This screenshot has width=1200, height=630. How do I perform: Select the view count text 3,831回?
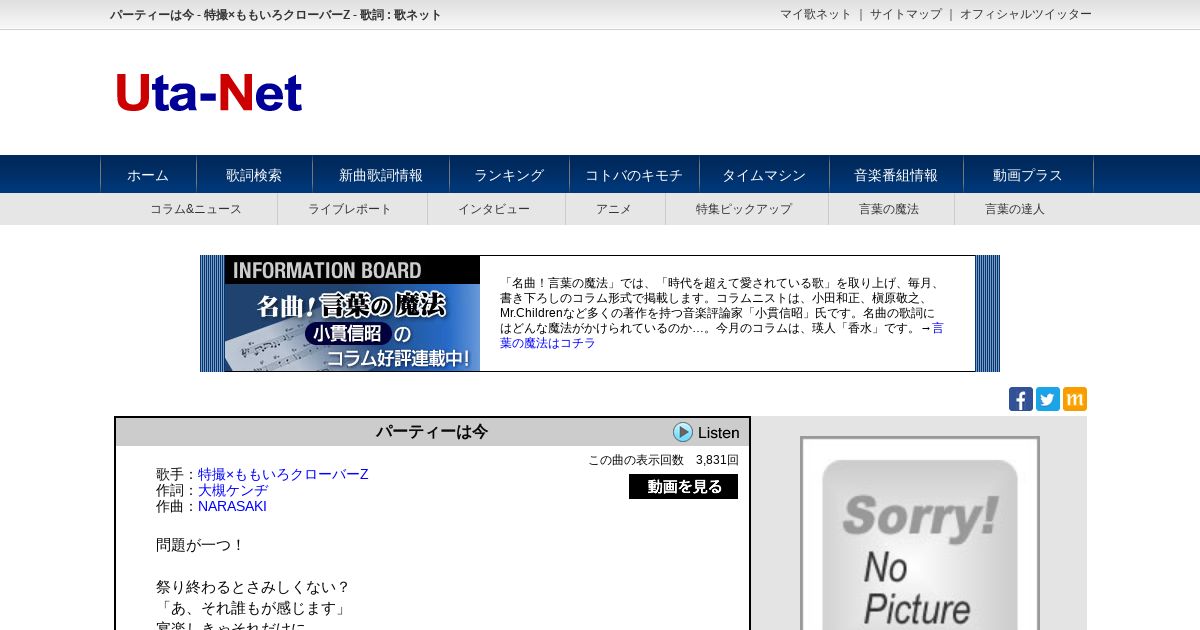click(x=717, y=460)
